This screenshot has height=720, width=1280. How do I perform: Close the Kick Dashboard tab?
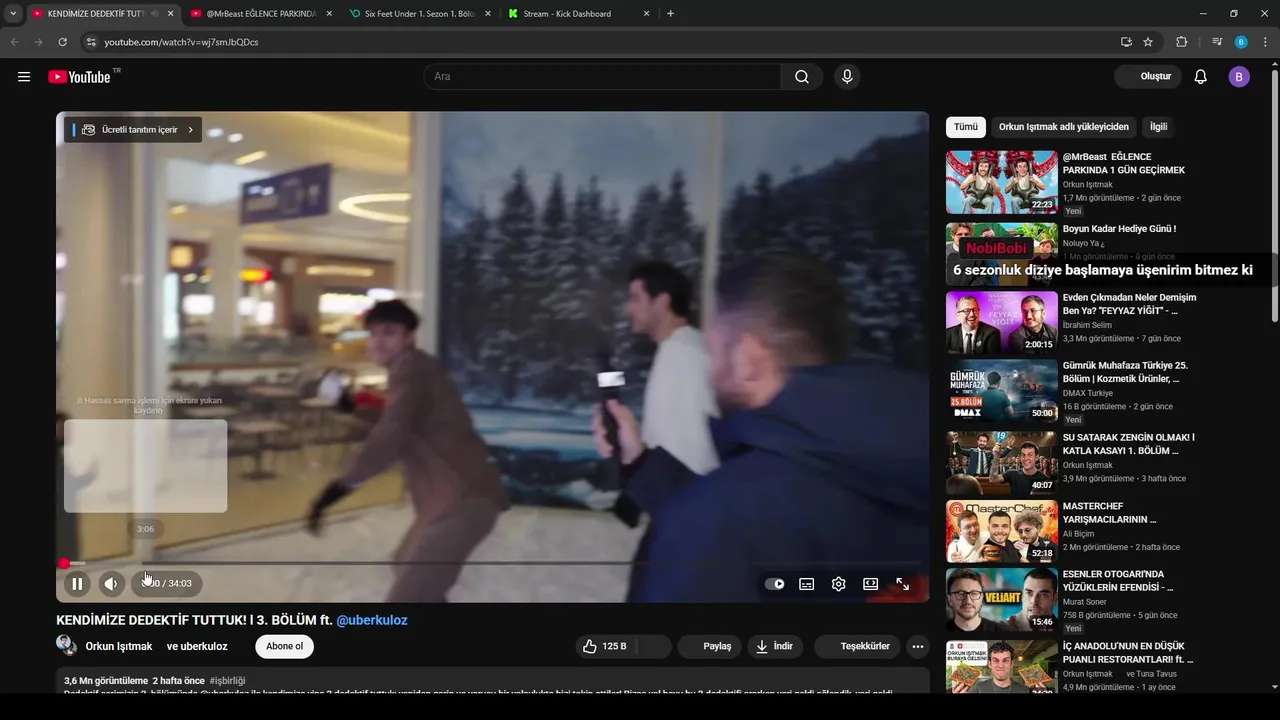tap(646, 14)
